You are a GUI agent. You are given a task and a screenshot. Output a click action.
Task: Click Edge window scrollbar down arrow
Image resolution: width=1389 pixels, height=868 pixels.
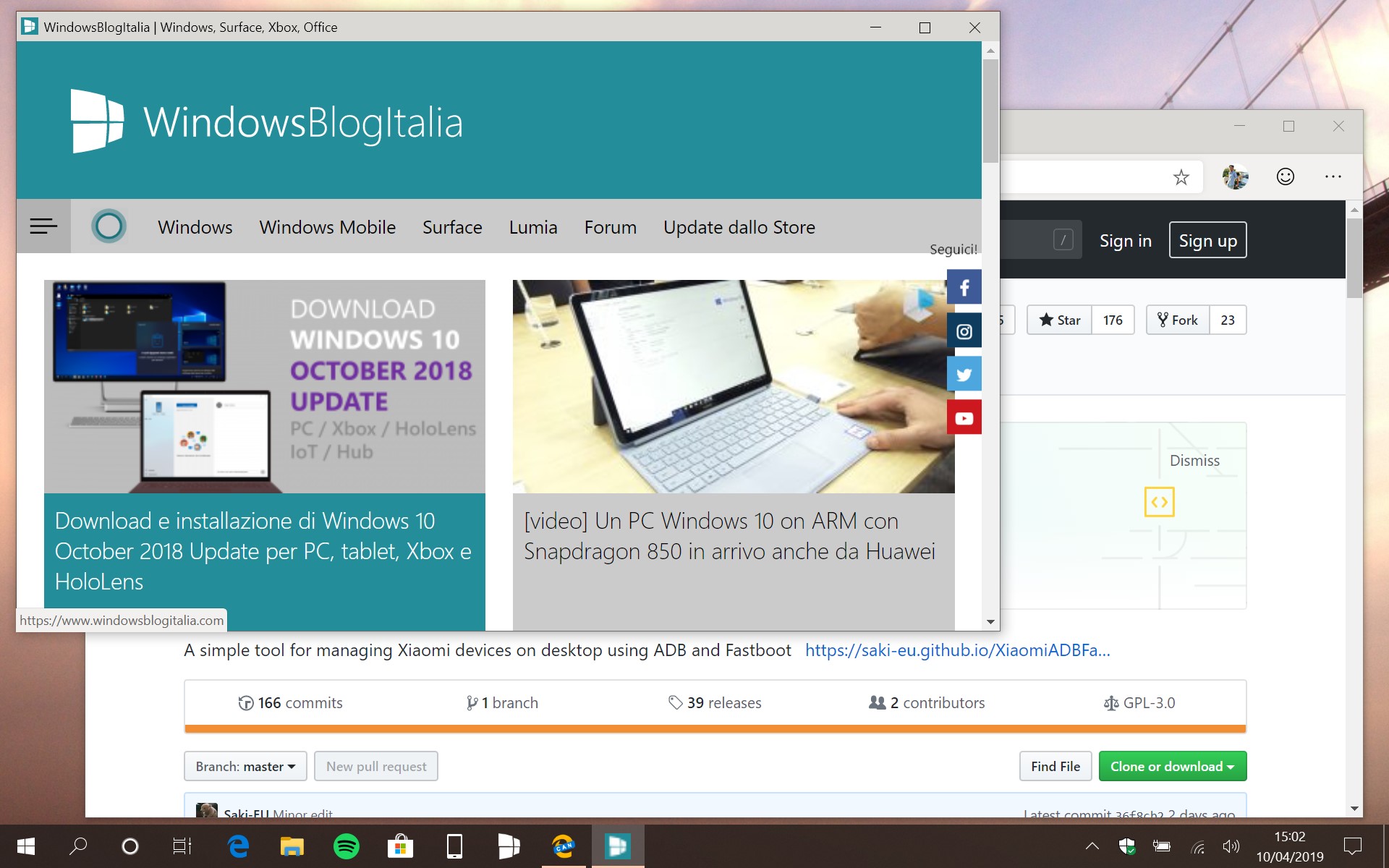coord(1355,809)
